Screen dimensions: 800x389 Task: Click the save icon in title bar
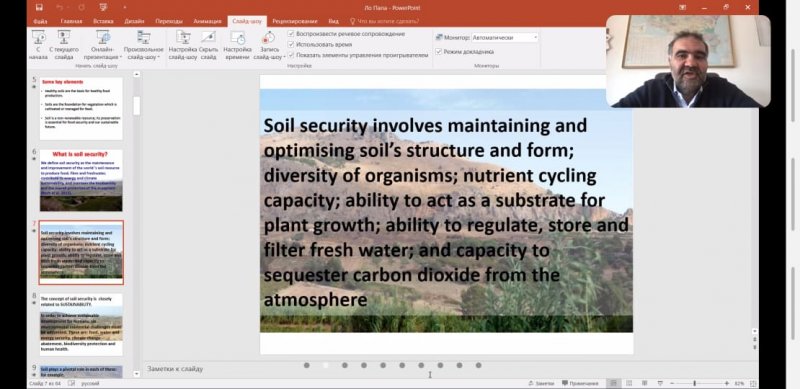[39, 7]
